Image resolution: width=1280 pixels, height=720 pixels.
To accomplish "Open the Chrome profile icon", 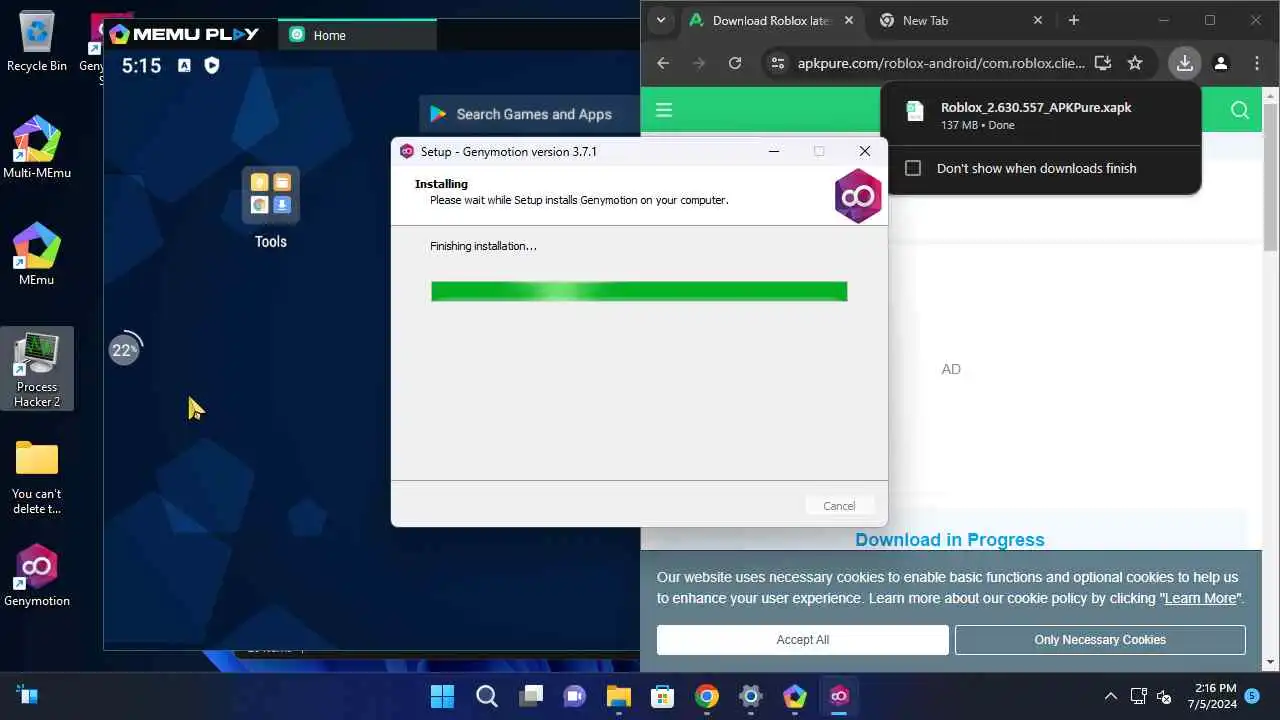I will [1221, 63].
